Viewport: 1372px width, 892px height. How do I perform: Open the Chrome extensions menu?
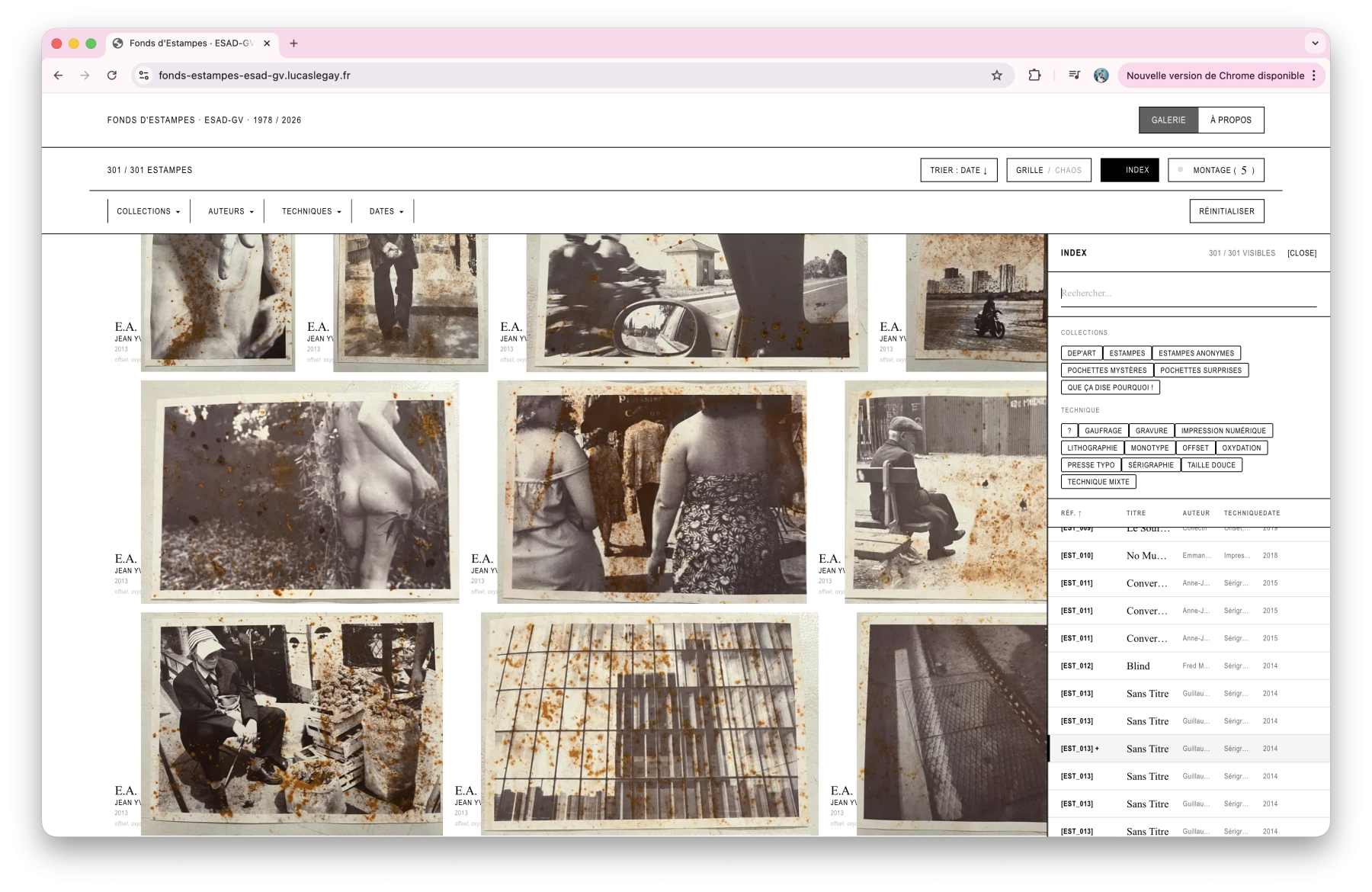click(1034, 75)
